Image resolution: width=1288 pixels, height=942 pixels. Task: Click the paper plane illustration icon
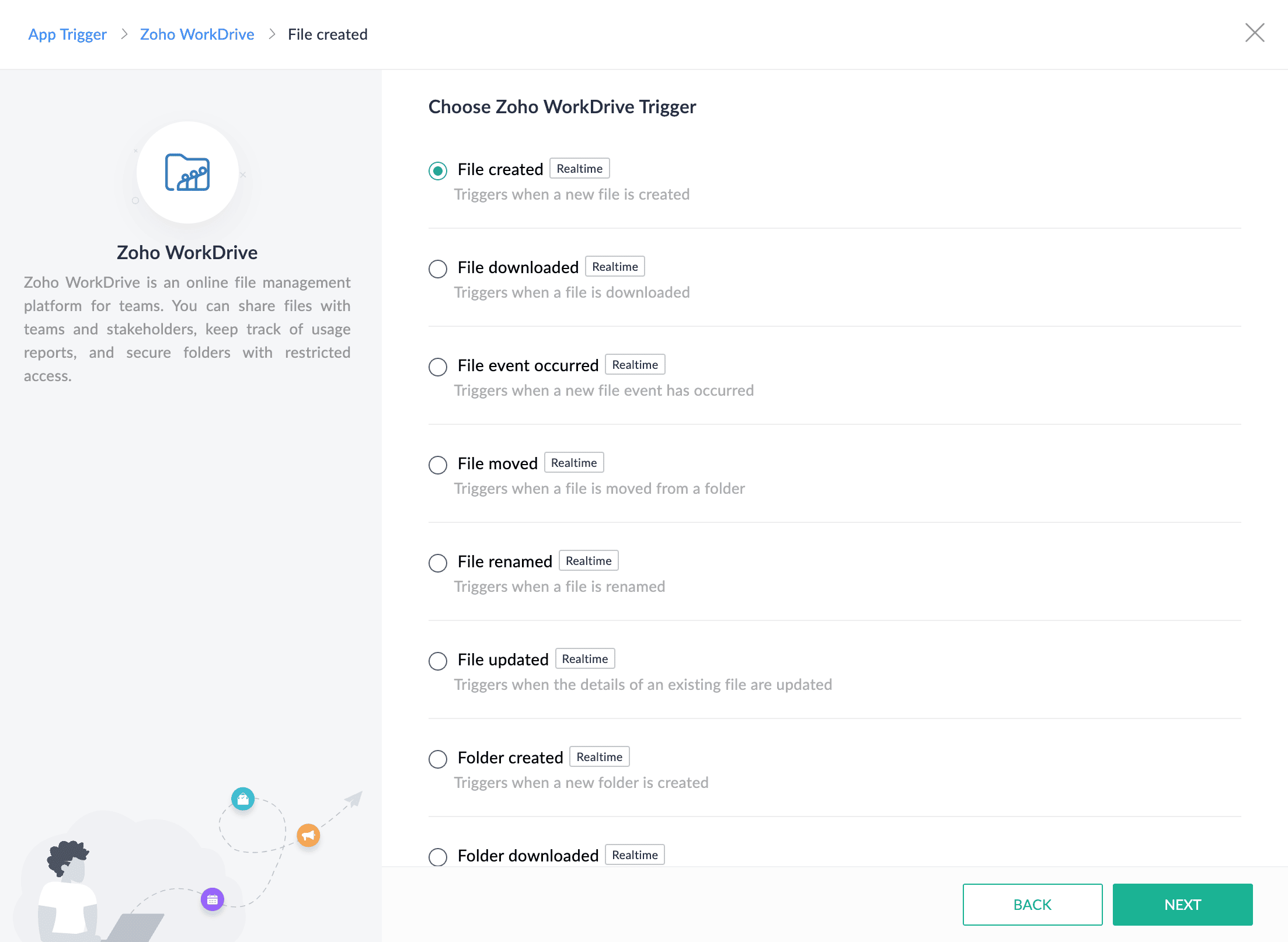point(354,799)
